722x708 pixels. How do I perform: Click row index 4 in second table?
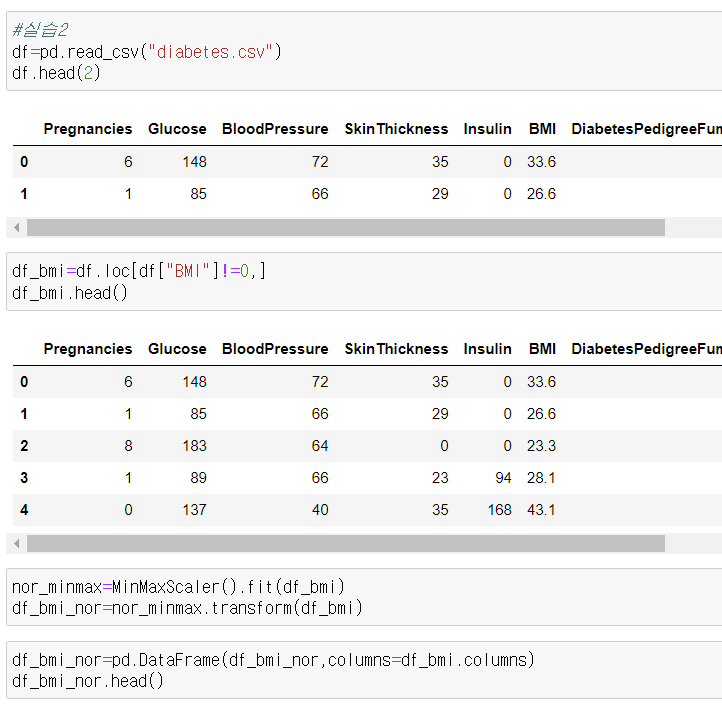(x=24, y=510)
